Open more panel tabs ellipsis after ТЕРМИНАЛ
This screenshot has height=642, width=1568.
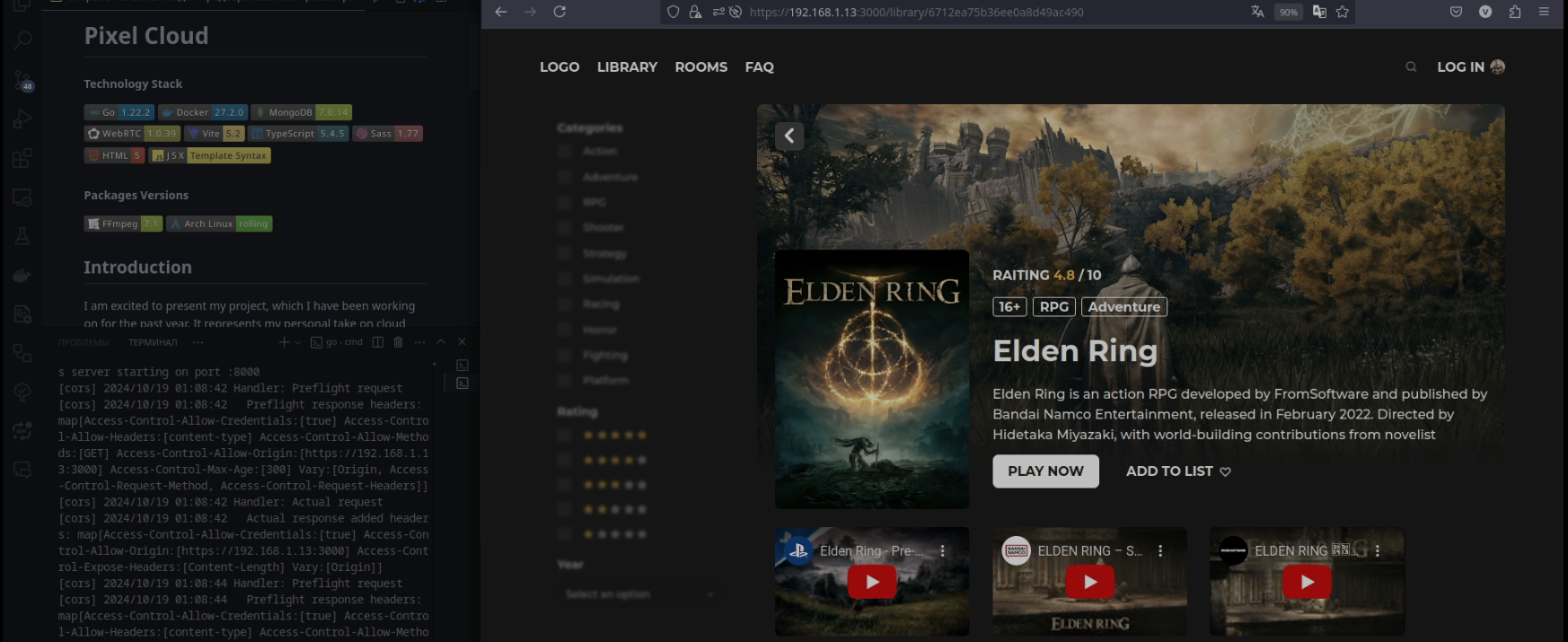coord(198,342)
